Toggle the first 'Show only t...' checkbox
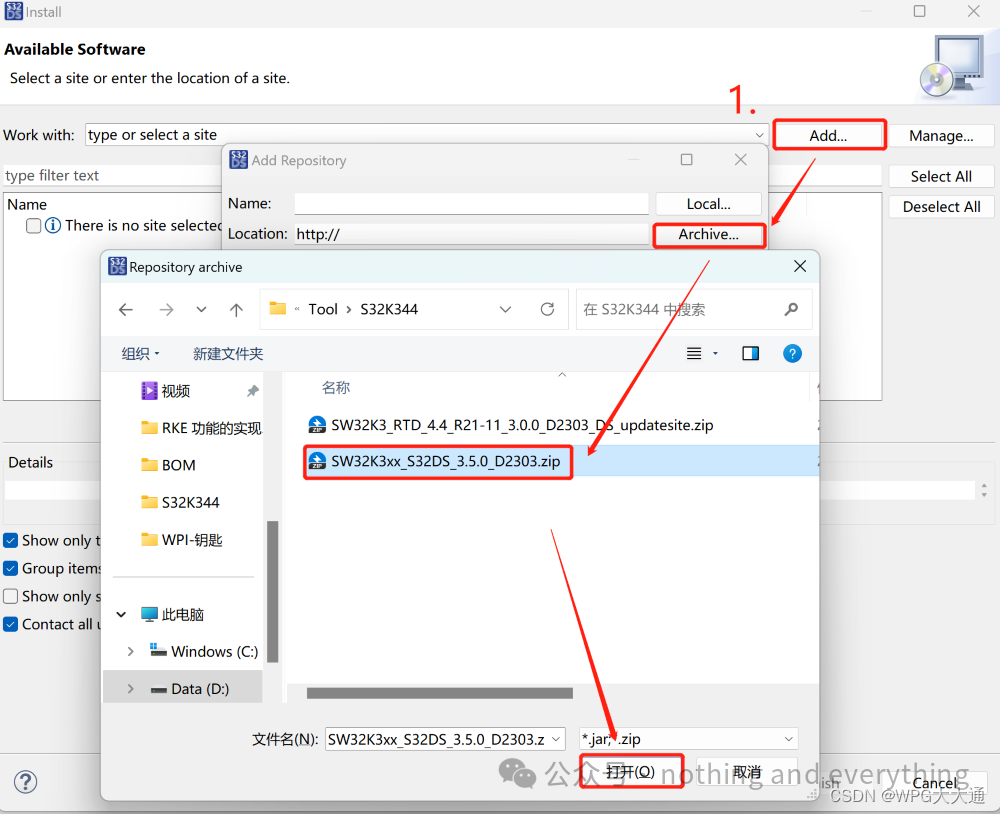This screenshot has width=1000, height=814. point(11,540)
